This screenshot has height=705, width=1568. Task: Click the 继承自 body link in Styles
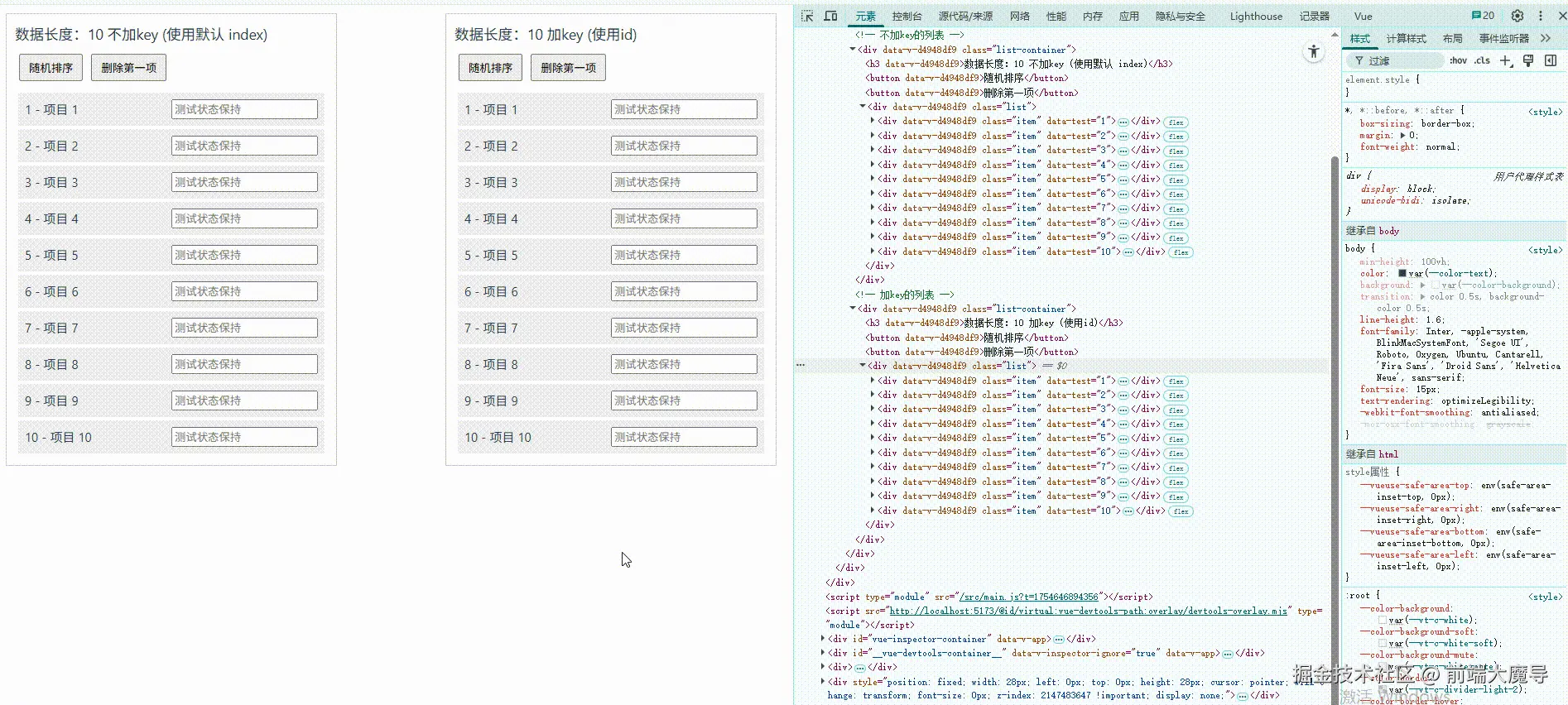[1389, 231]
